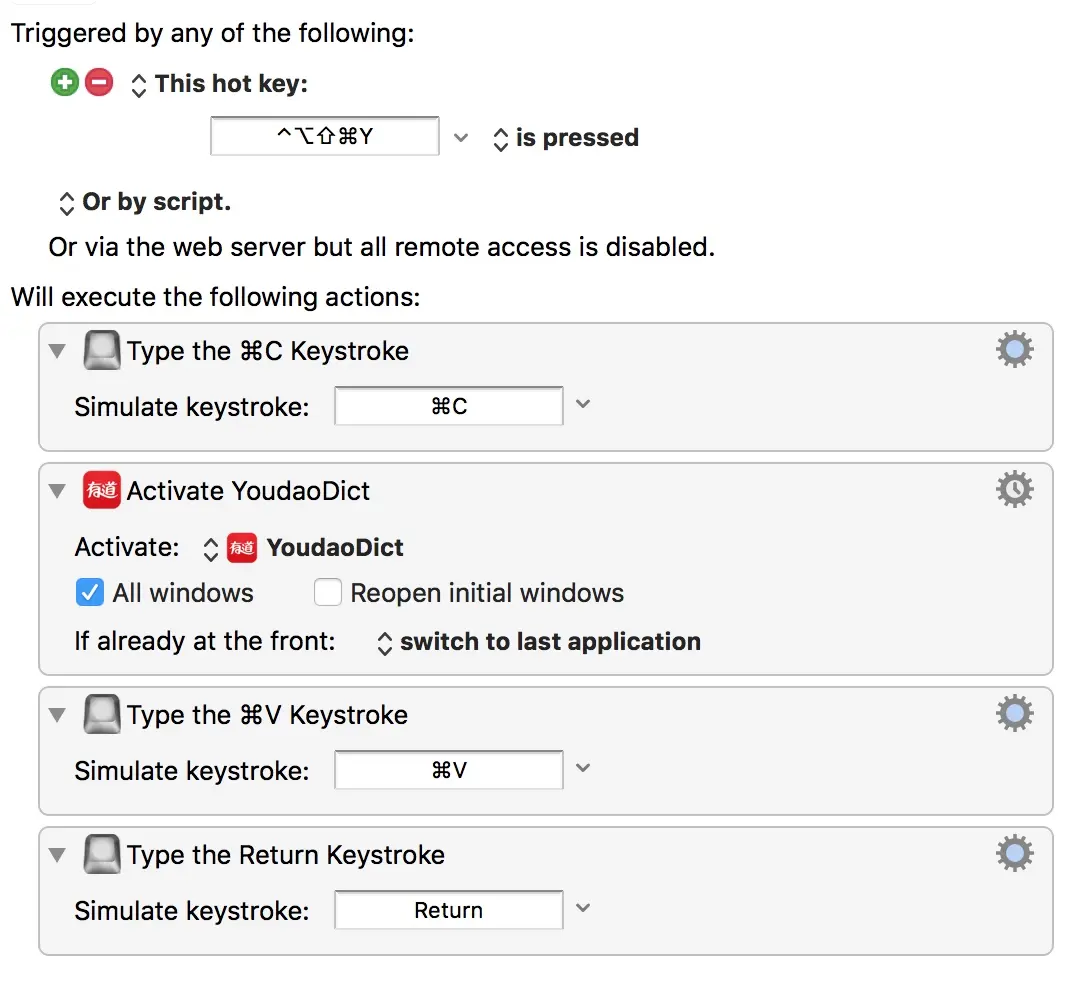Screen dimensions: 1084x984
Task: Open timeout gear of Activate YoudaoDict action
Action: [1014, 490]
